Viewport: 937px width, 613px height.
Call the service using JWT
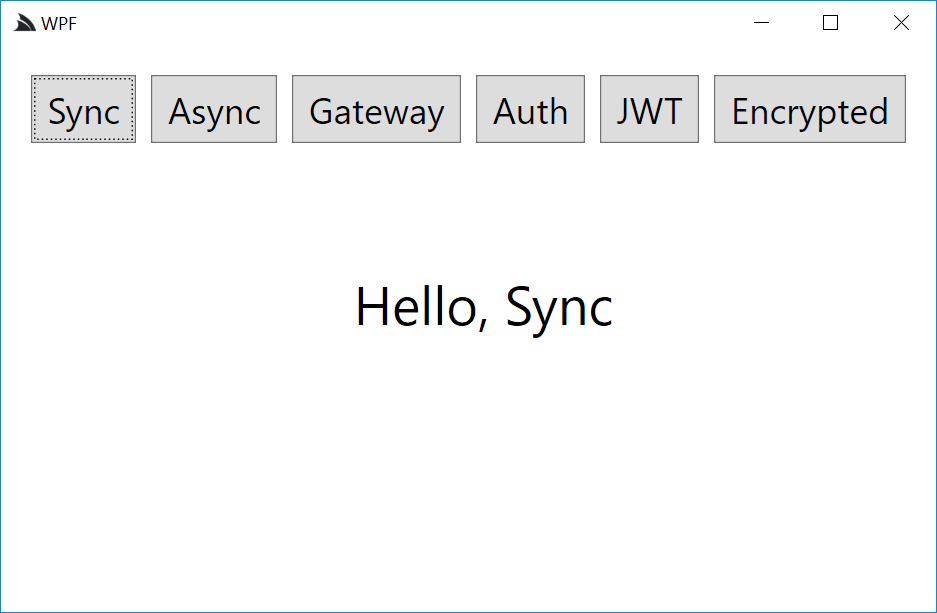(649, 109)
